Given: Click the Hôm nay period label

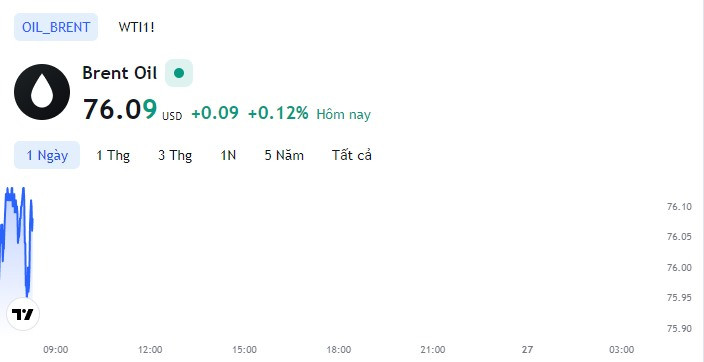Looking at the screenshot, I should pyautogui.click(x=343, y=114).
